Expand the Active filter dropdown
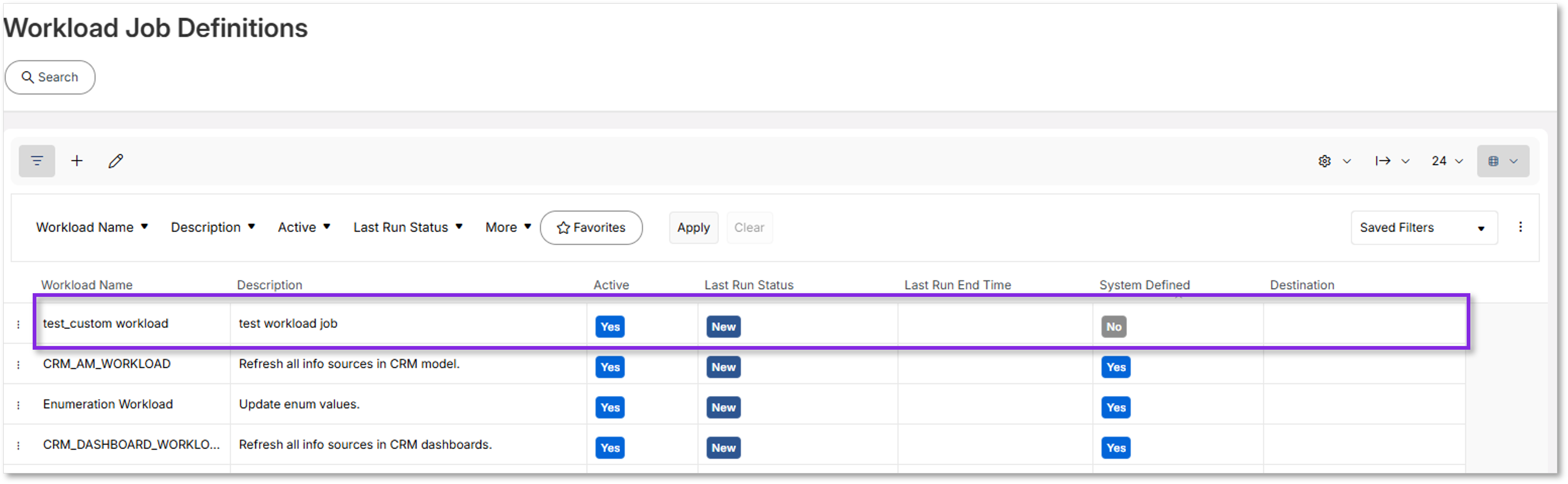 coord(304,228)
